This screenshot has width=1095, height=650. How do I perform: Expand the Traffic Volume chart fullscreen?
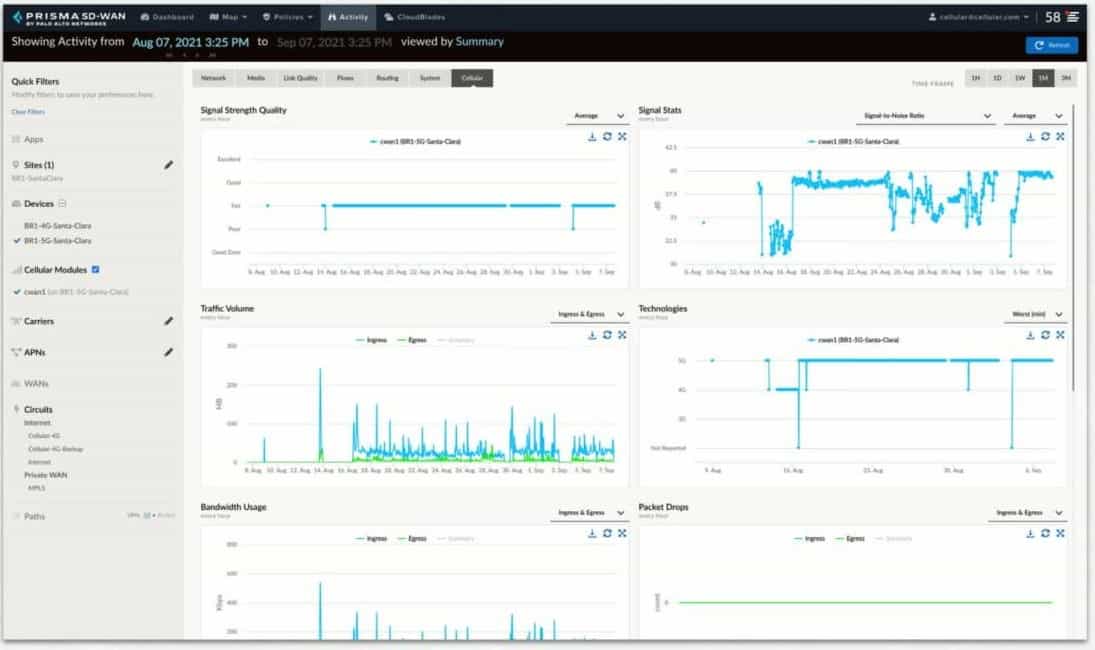pyautogui.click(x=622, y=335)
